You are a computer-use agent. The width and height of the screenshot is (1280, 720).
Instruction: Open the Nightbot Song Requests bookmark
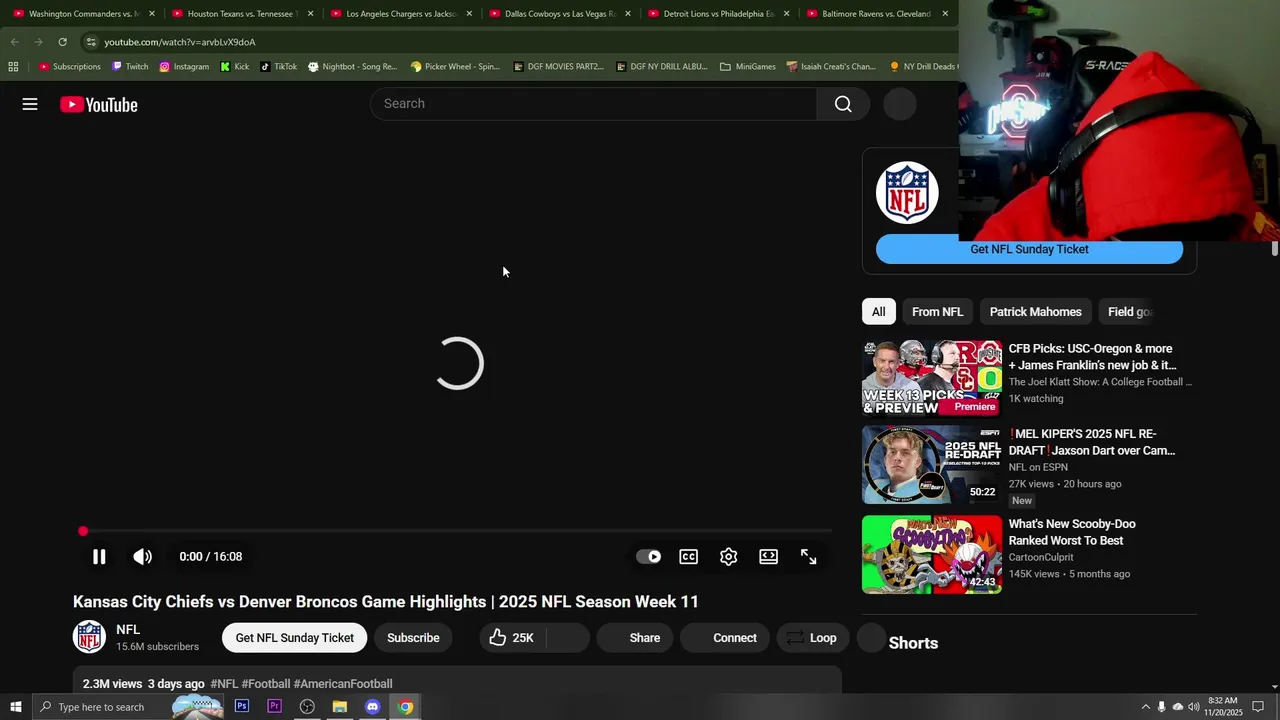click(352, 67)
